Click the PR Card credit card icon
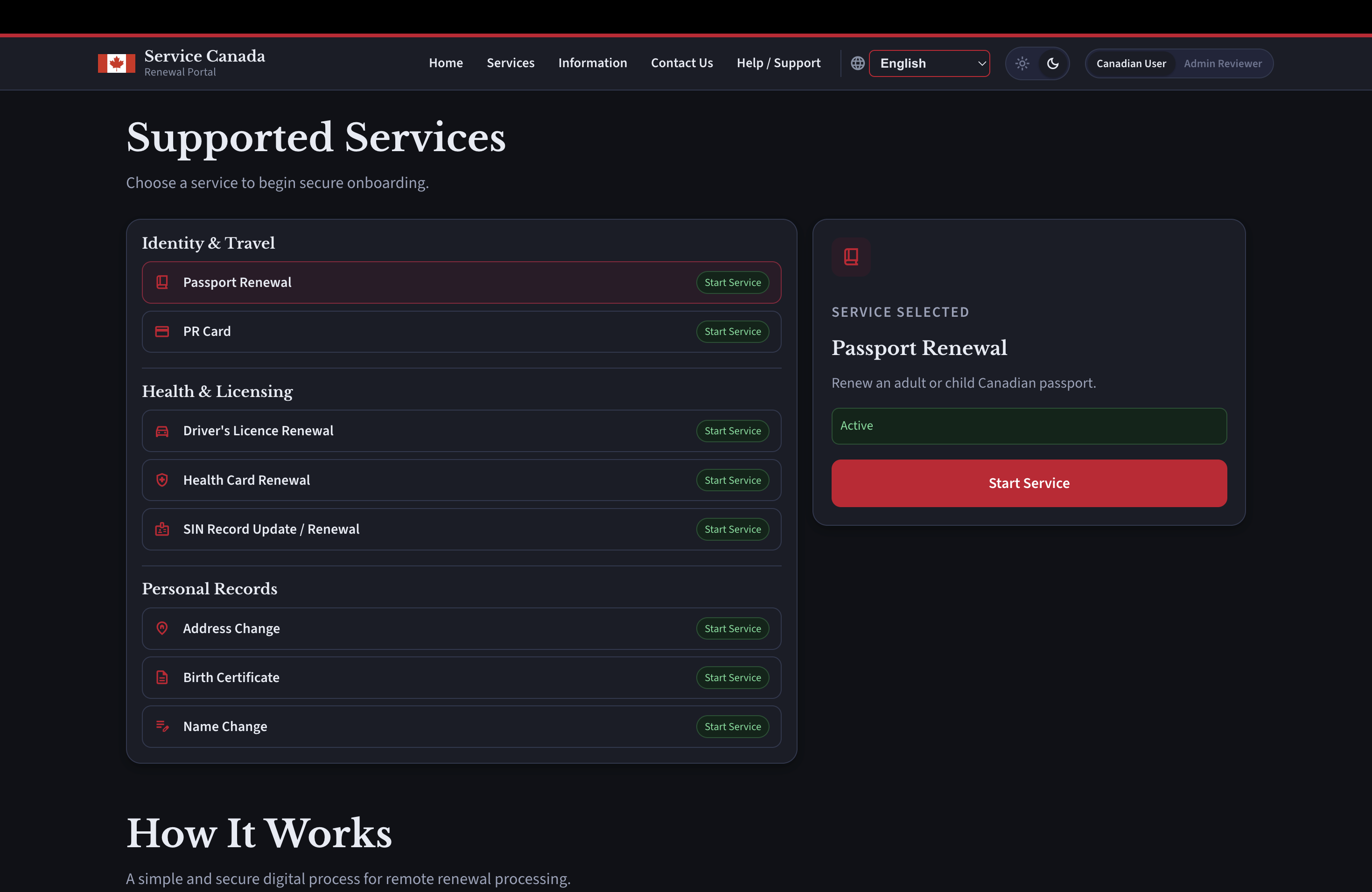The width and height of the screenshot is (1372, 892). pyautogui.click(x=162, y=331)
